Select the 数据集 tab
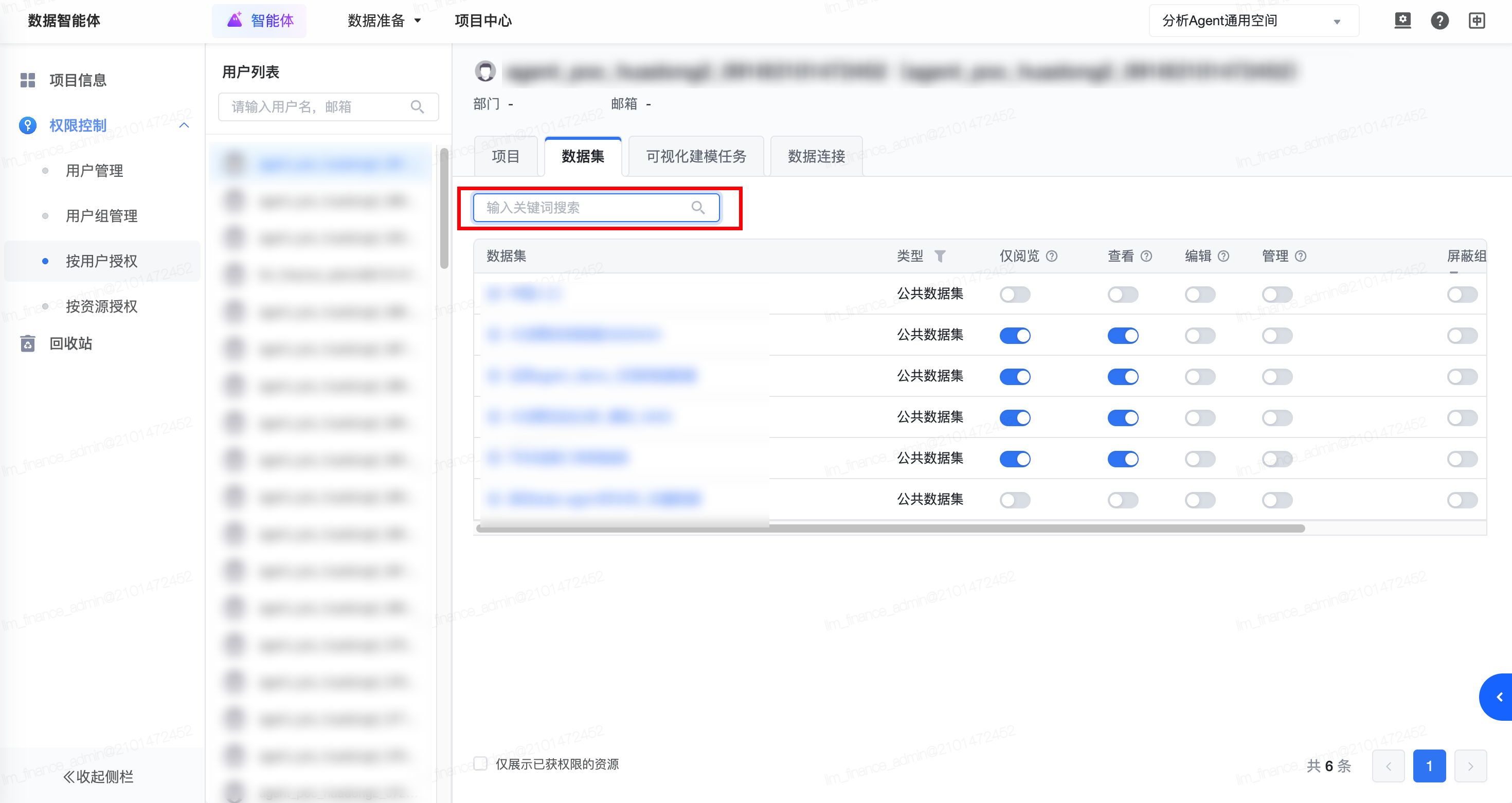 583,156
